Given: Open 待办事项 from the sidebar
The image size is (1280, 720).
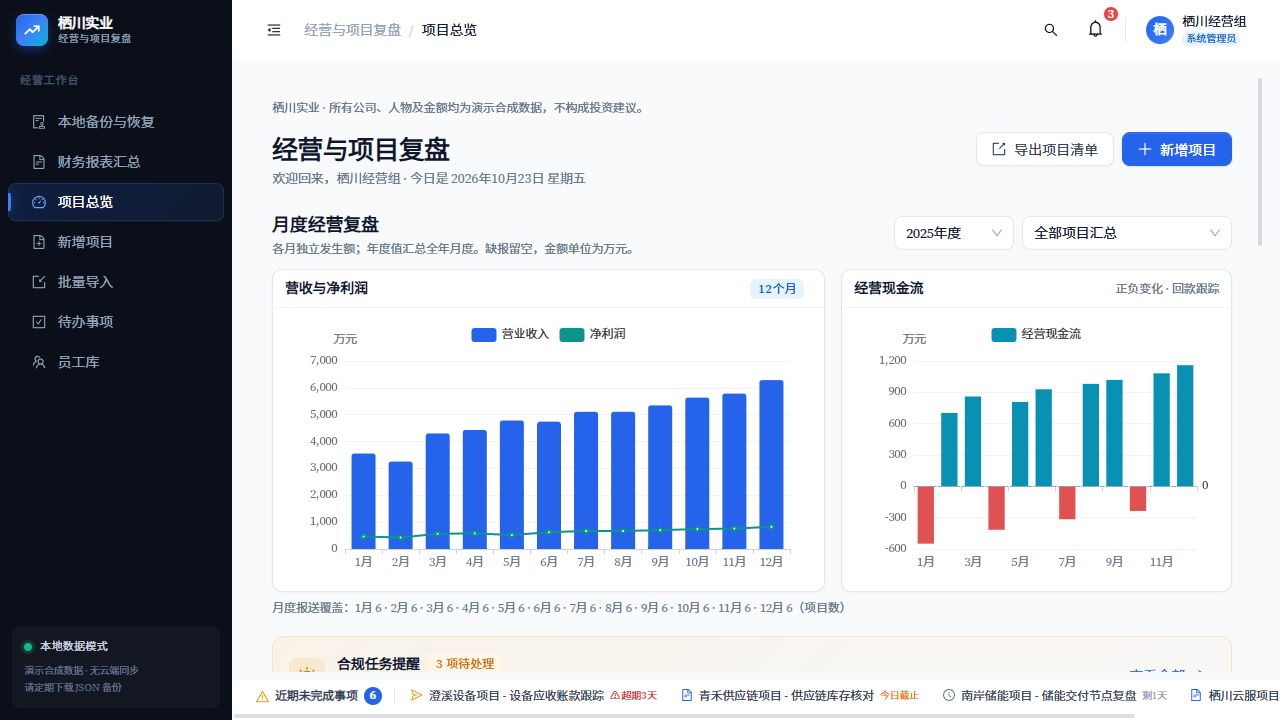Looking at the screenshot, I should click(116, 322).
